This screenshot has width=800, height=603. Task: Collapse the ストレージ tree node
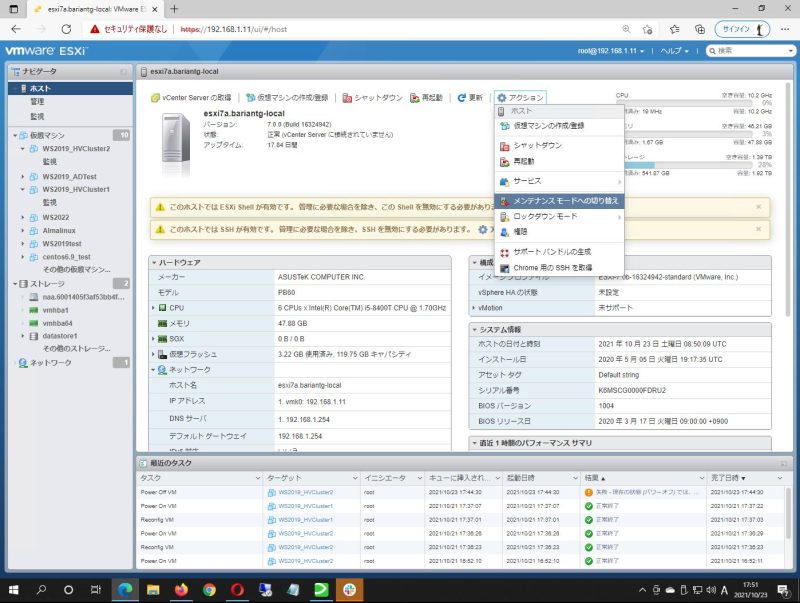[x=15, y=284]
